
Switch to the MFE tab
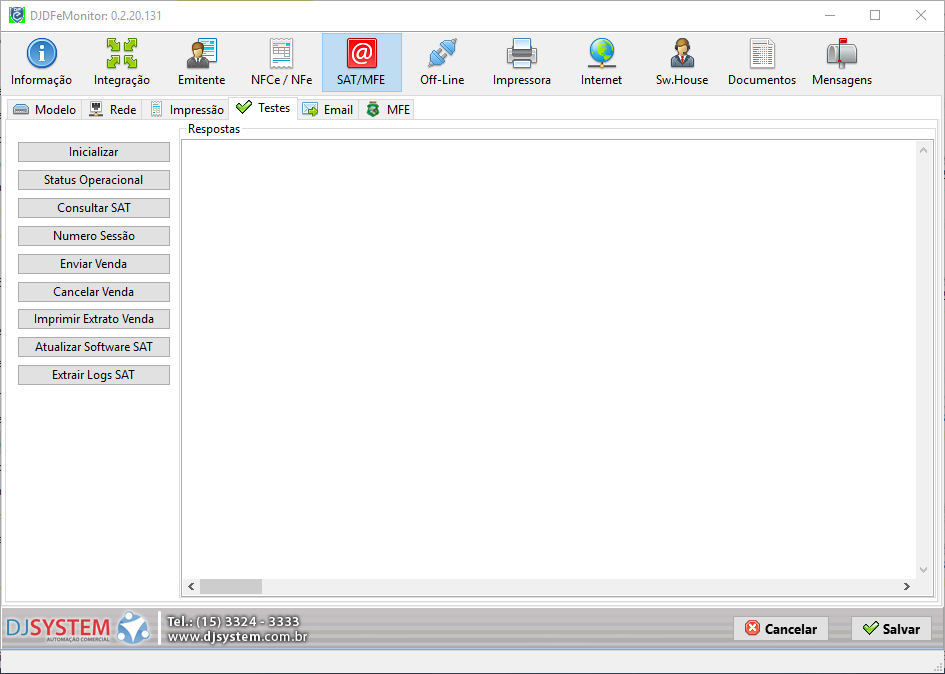tap(387, 110)
